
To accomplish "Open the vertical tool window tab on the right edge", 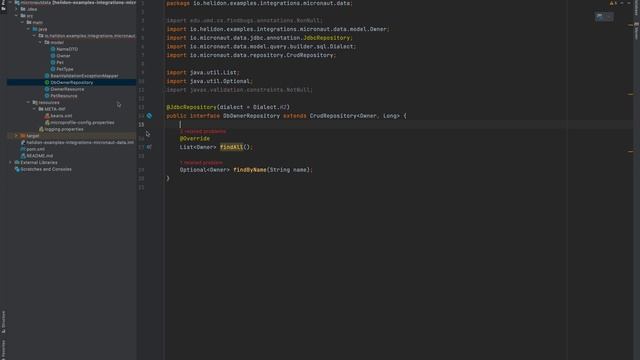I will 636,31.
